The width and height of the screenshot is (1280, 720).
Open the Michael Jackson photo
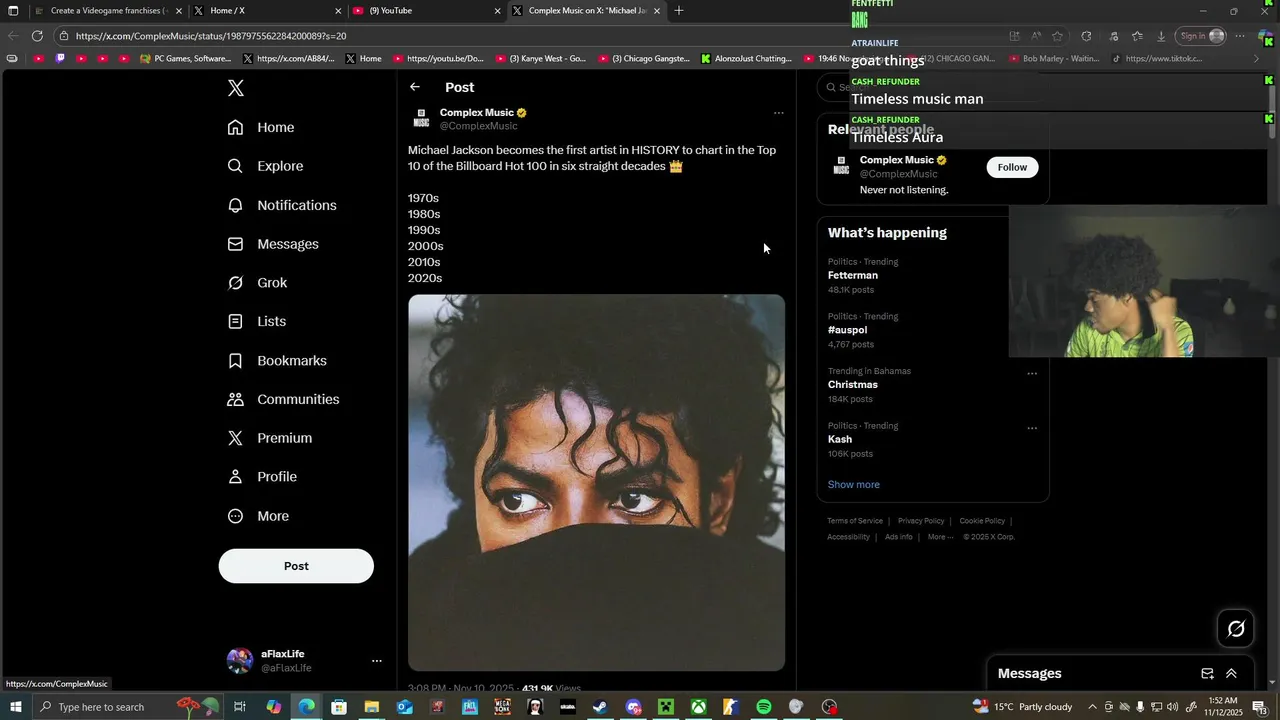point(596,482)
